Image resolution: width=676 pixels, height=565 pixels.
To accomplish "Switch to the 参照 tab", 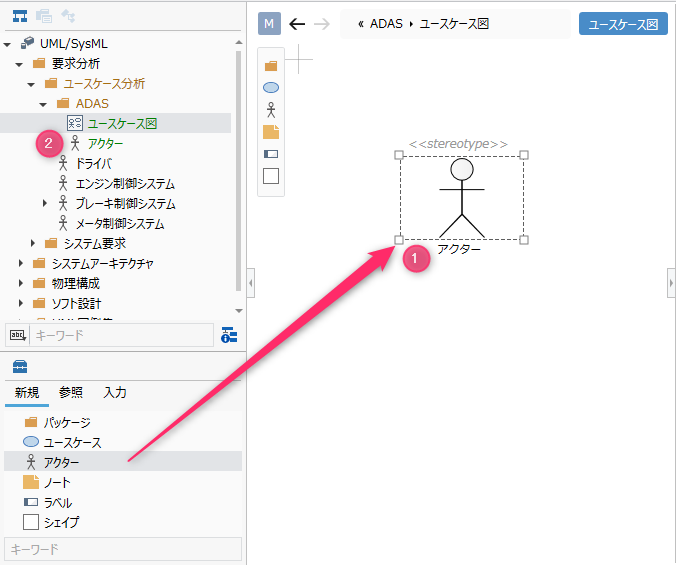I will coord(71,393).
